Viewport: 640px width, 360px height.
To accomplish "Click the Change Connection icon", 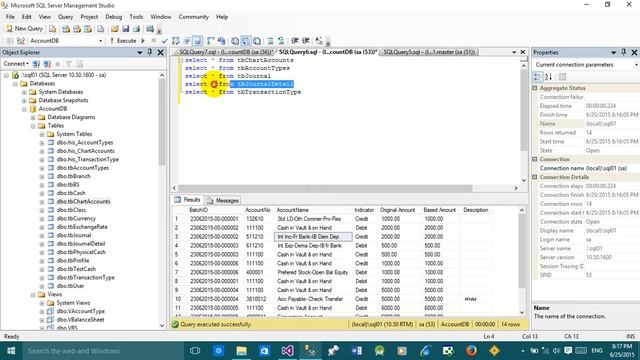I will tap(21, 41).
